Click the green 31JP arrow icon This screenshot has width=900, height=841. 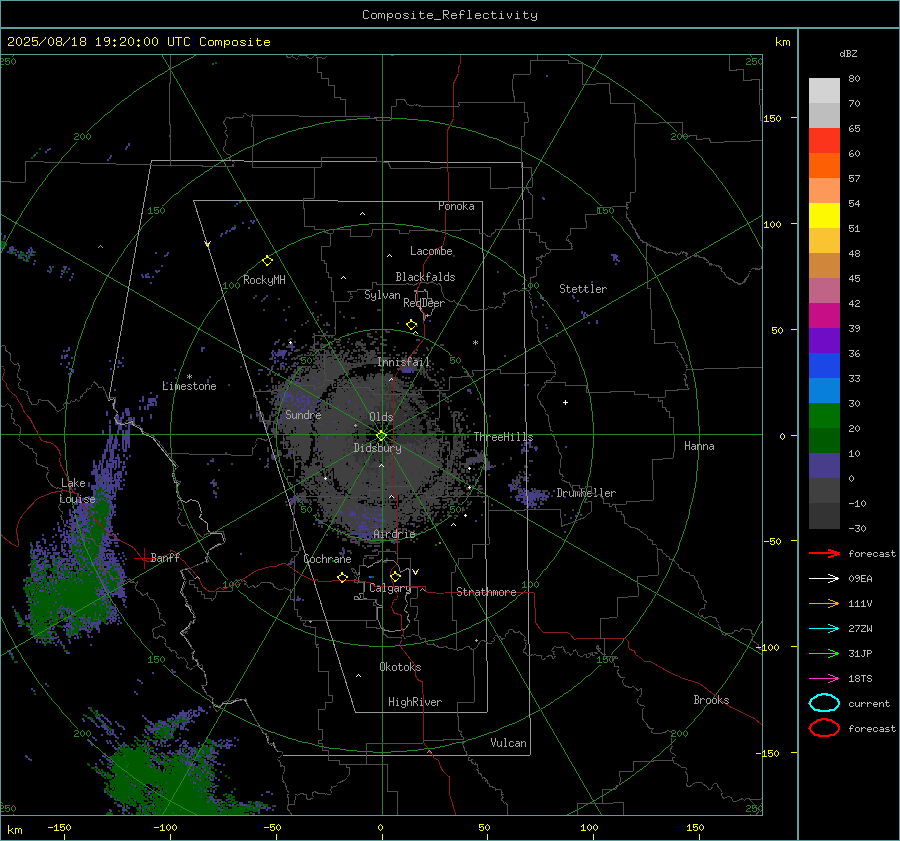coord(824,653)
